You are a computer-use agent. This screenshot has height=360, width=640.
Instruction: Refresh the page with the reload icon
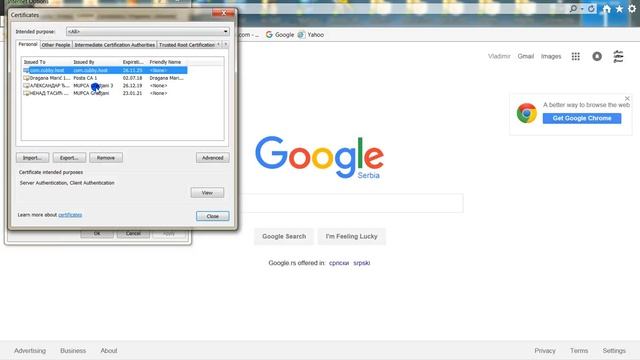coord(591,9)
